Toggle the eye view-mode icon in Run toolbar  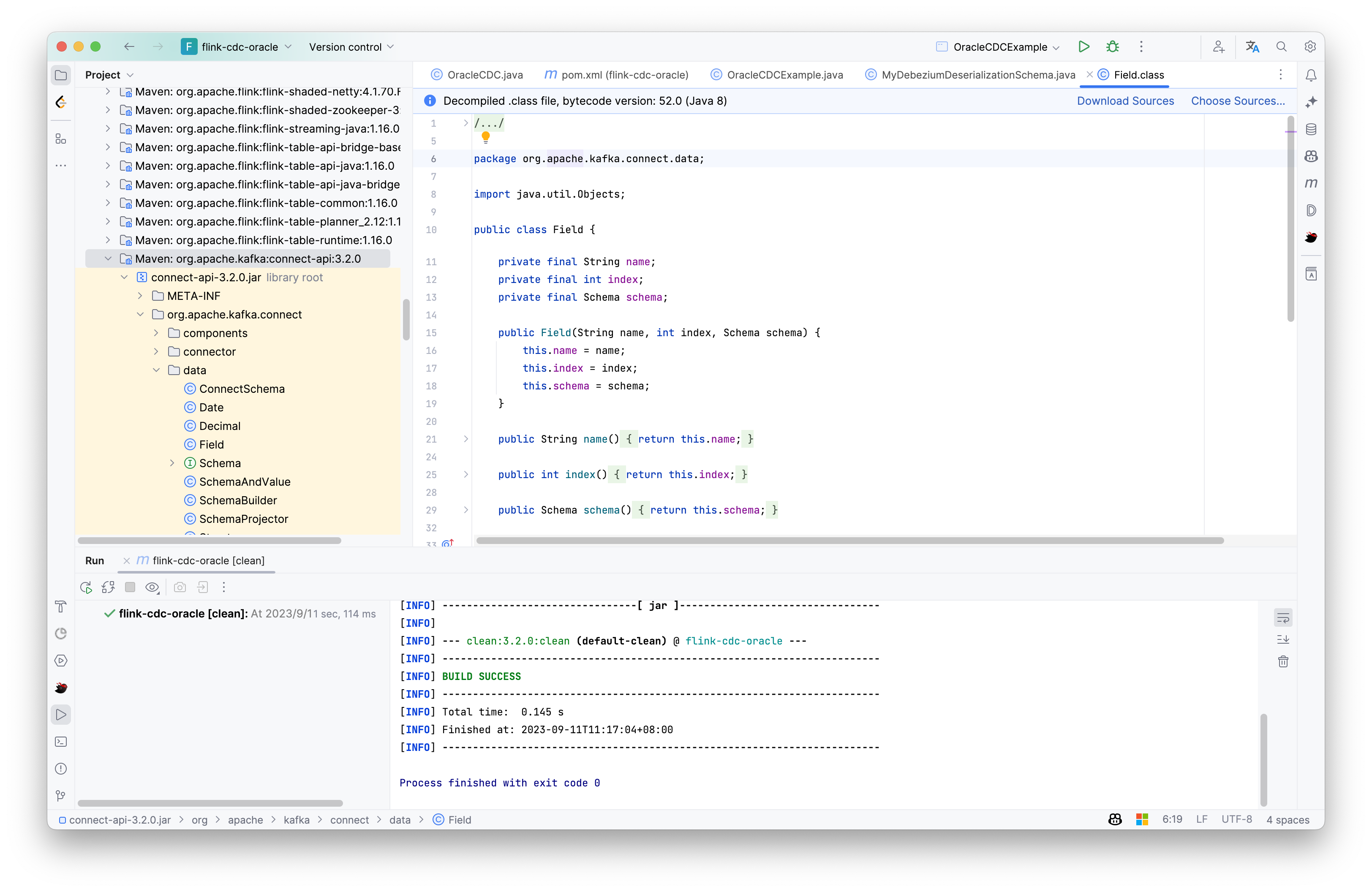coord(152,587)
